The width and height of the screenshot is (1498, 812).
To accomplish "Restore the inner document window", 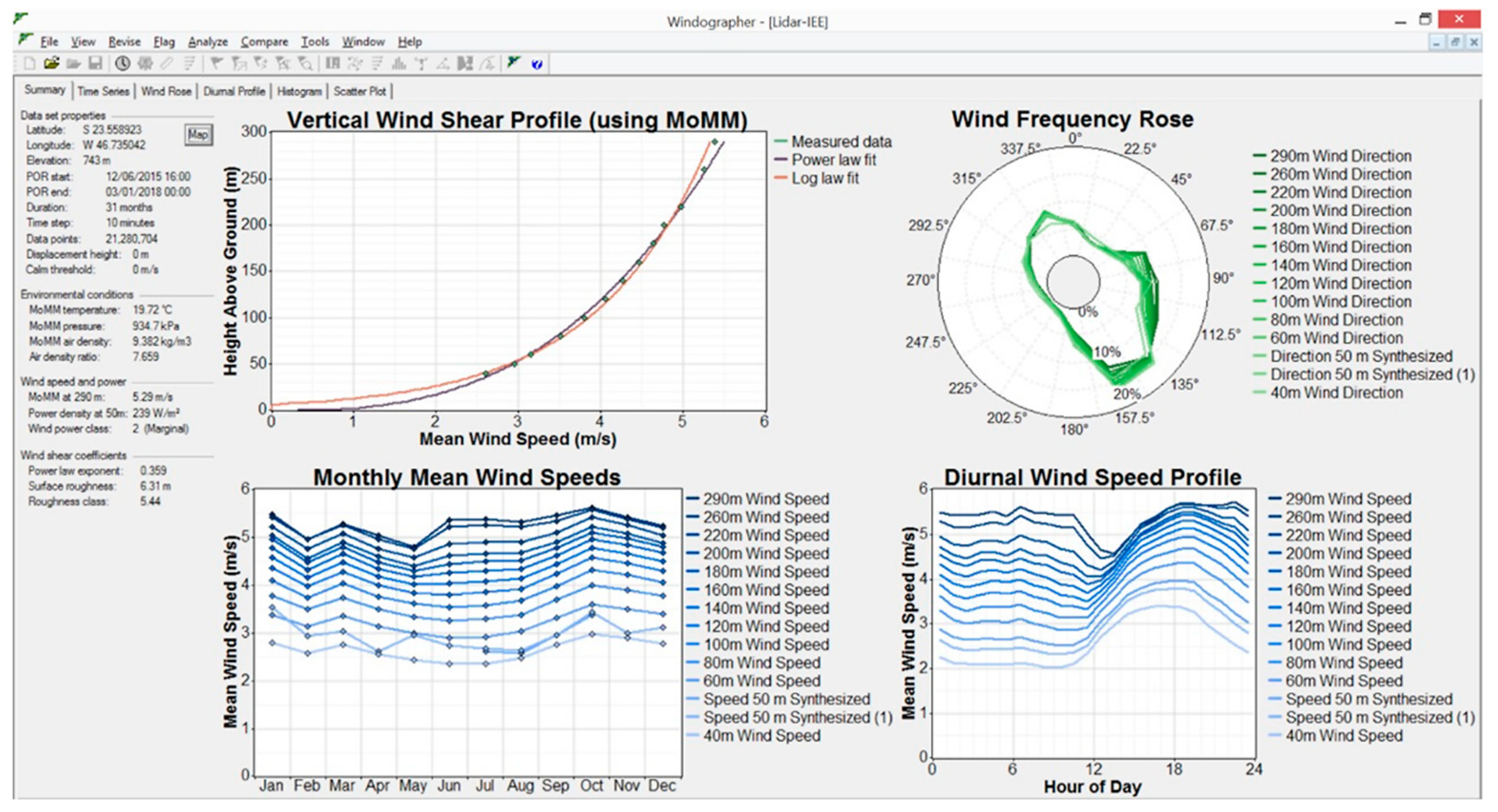I will pos(1455,42).
